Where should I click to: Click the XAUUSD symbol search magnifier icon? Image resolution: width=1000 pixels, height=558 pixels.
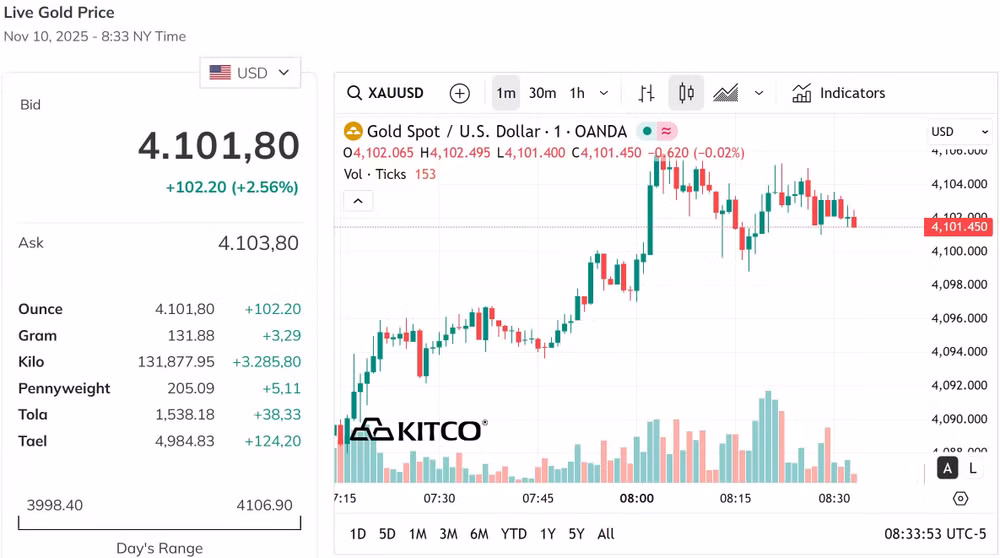click(x=354, y=93)
